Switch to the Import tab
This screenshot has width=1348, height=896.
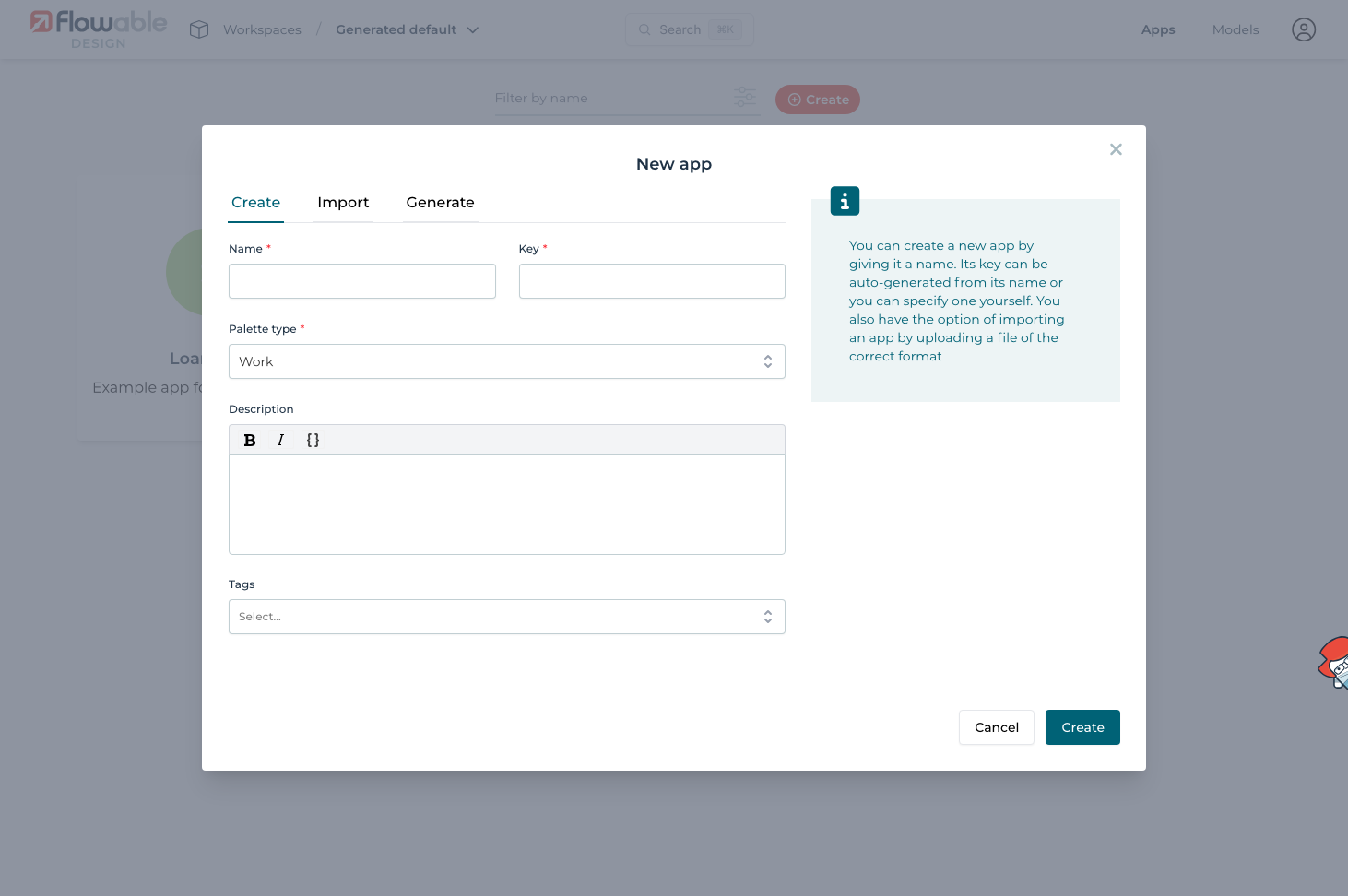tap(343, 203)
